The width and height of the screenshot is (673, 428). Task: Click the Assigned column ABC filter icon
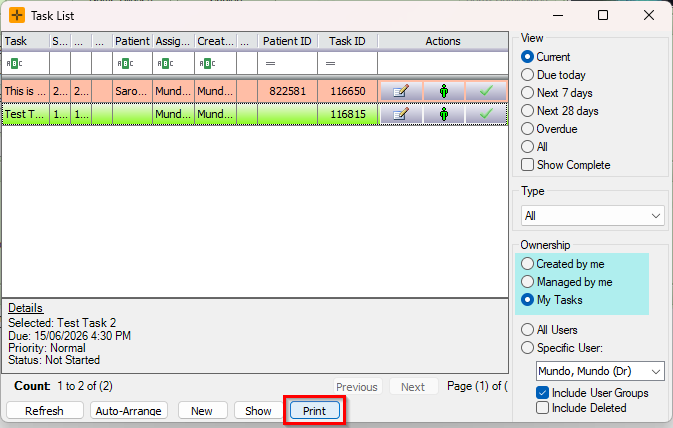coord(165,64)
